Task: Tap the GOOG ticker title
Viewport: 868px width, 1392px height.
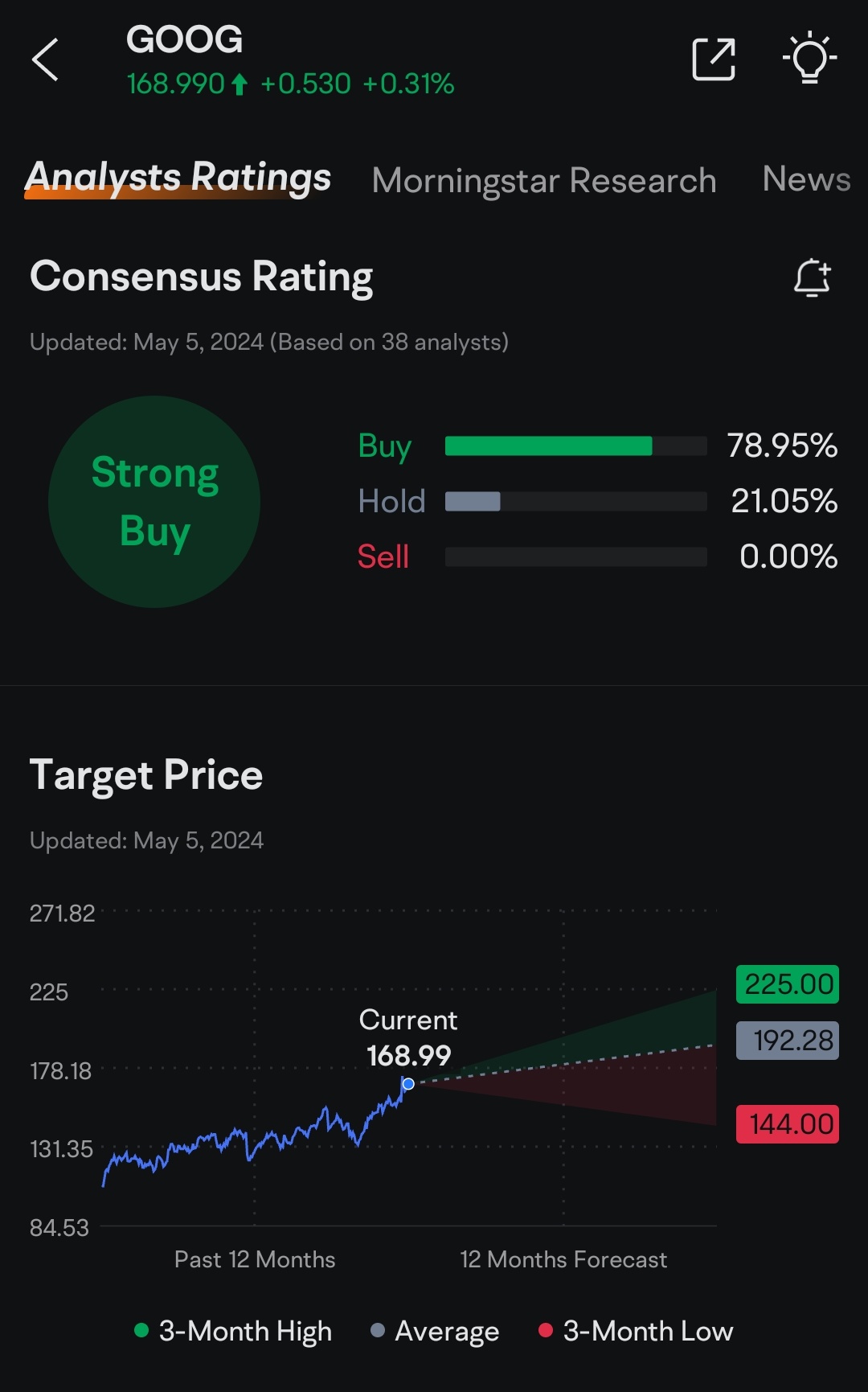Action: (184, 39)
